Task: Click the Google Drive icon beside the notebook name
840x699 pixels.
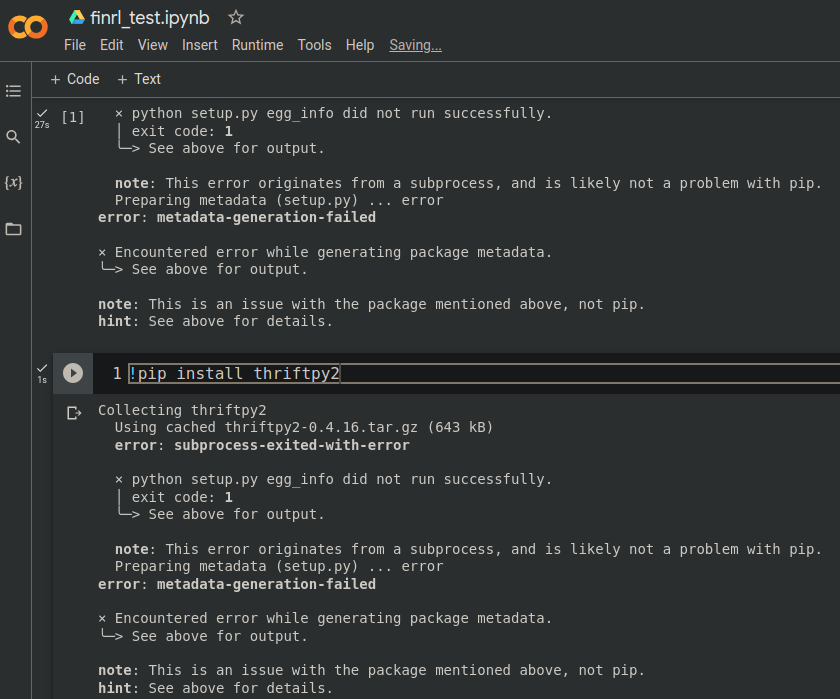Action: tap(75, 17)
